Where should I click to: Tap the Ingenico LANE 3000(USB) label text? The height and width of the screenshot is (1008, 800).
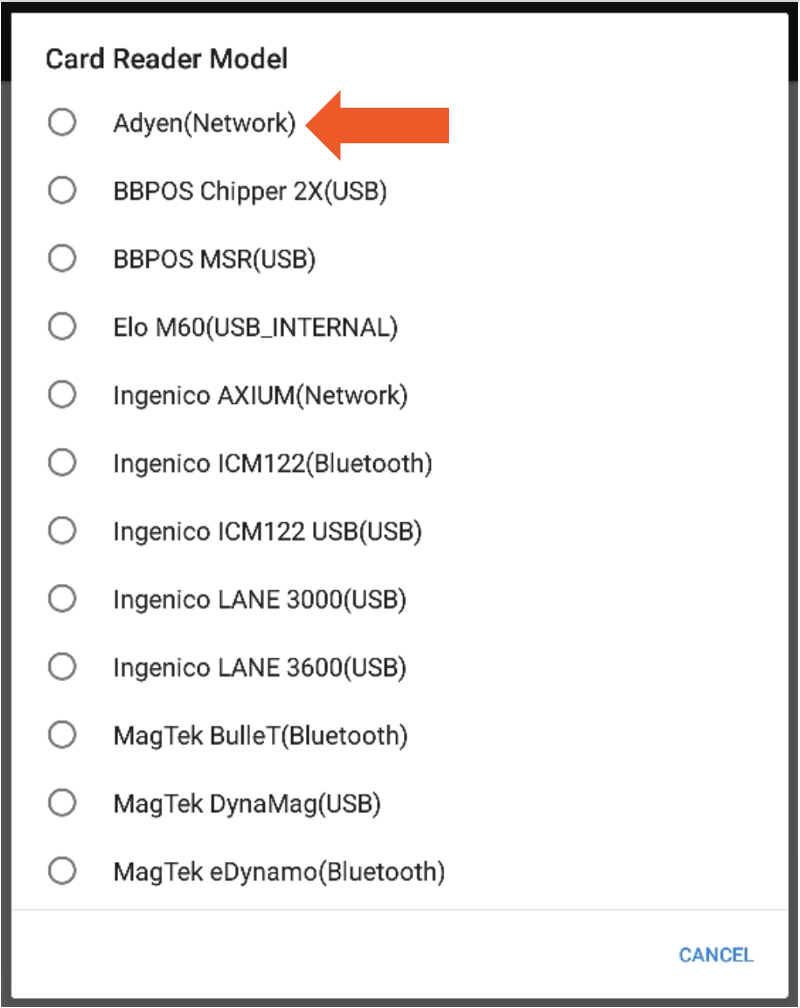tap(259, 600)
